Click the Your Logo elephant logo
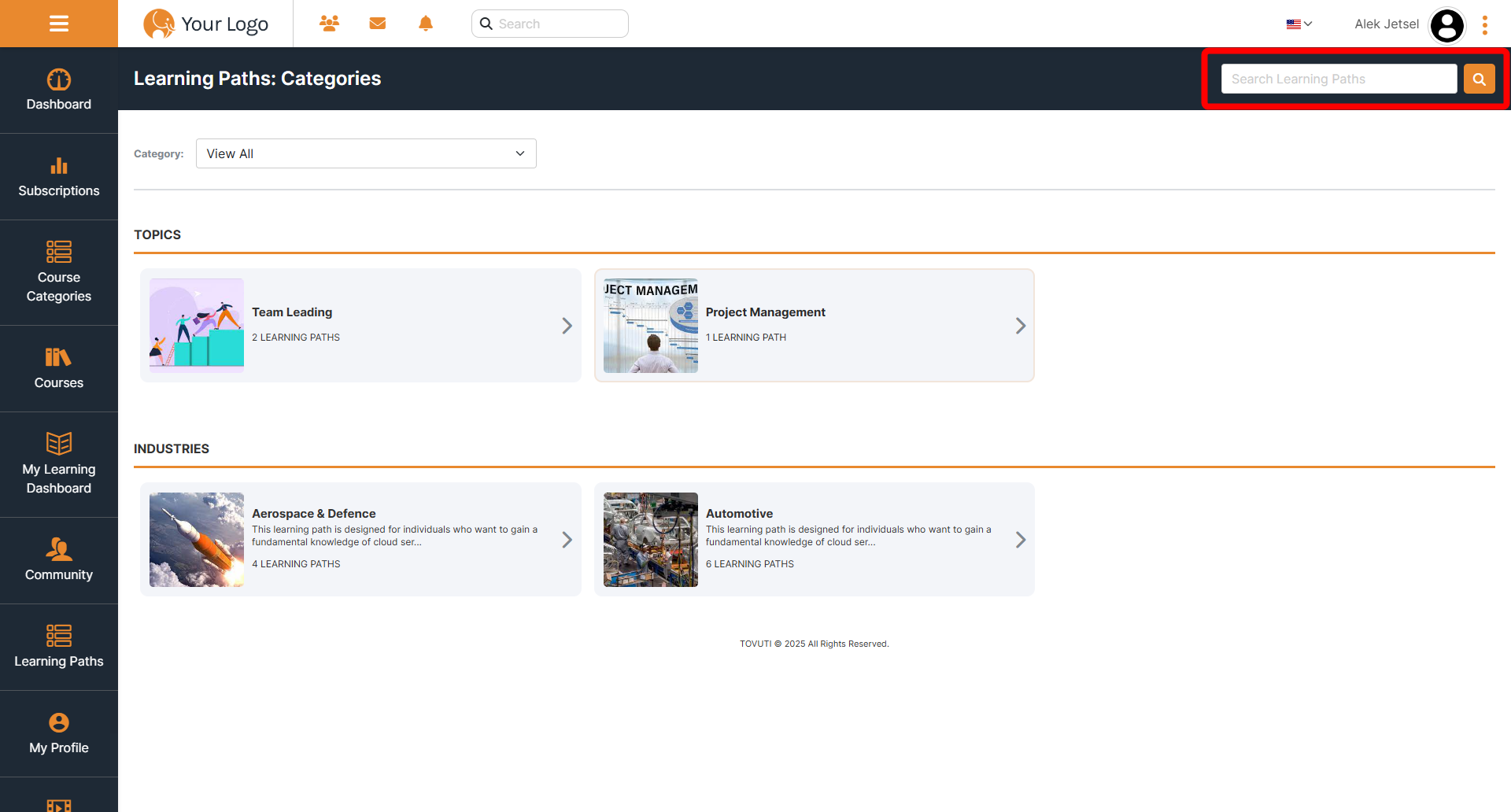This screenshot has height=812, width=1511. pos(206,24)
